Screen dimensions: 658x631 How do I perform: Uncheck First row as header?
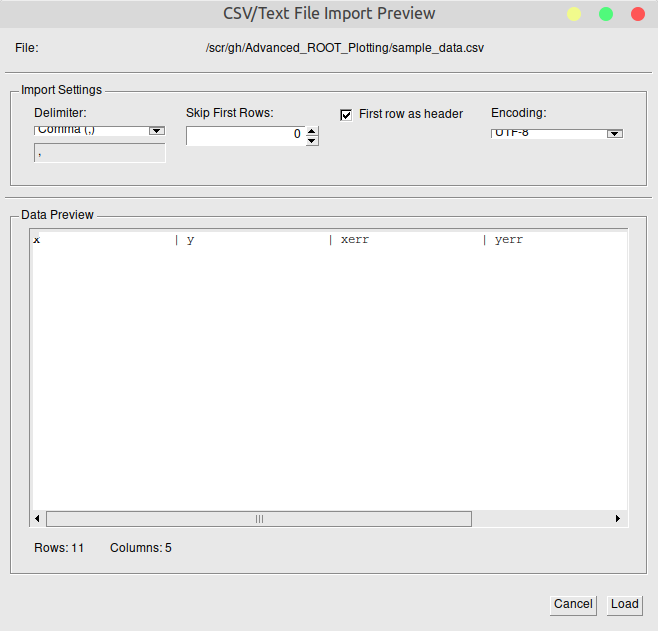[x=347, y=114]
